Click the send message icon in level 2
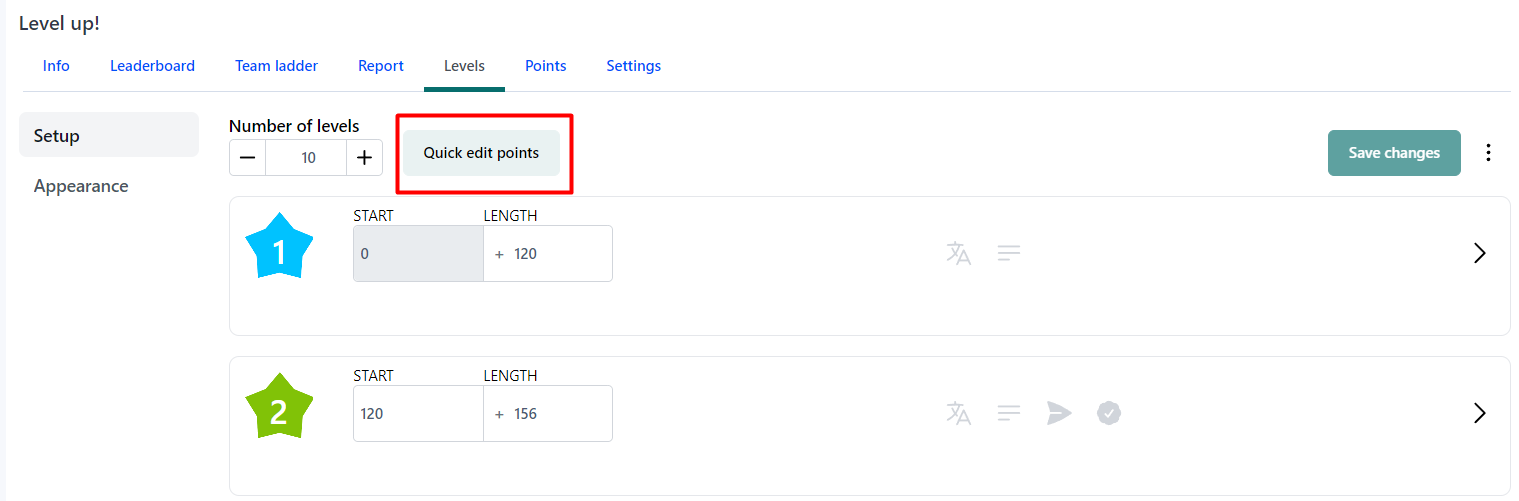Viewport: 1519px width, 501px height. click(1059, 413)
